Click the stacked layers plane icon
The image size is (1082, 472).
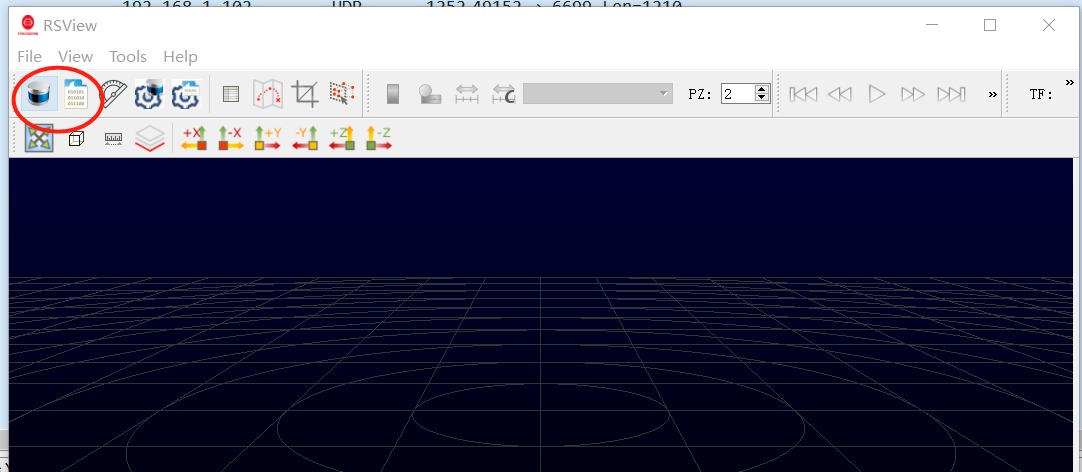150,139
